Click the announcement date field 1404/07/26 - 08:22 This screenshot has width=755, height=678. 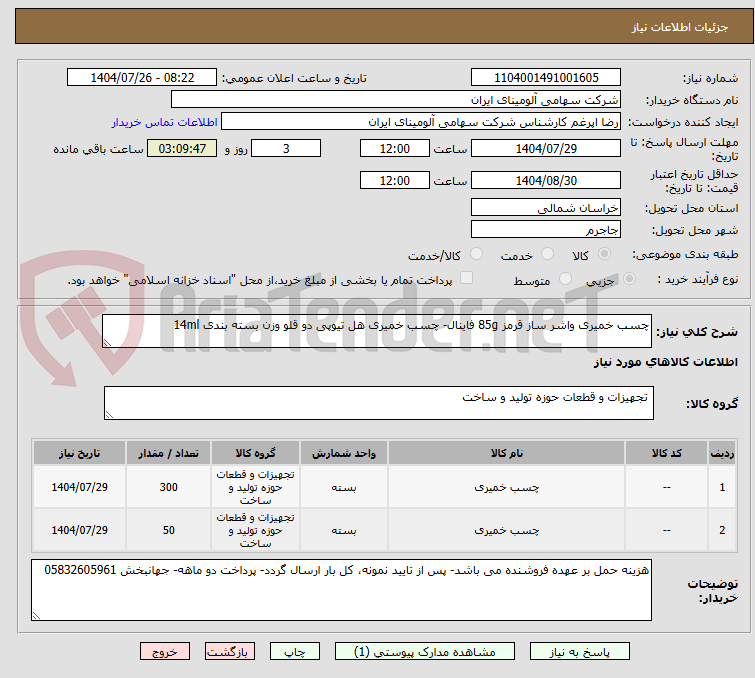tap(142, 78)
